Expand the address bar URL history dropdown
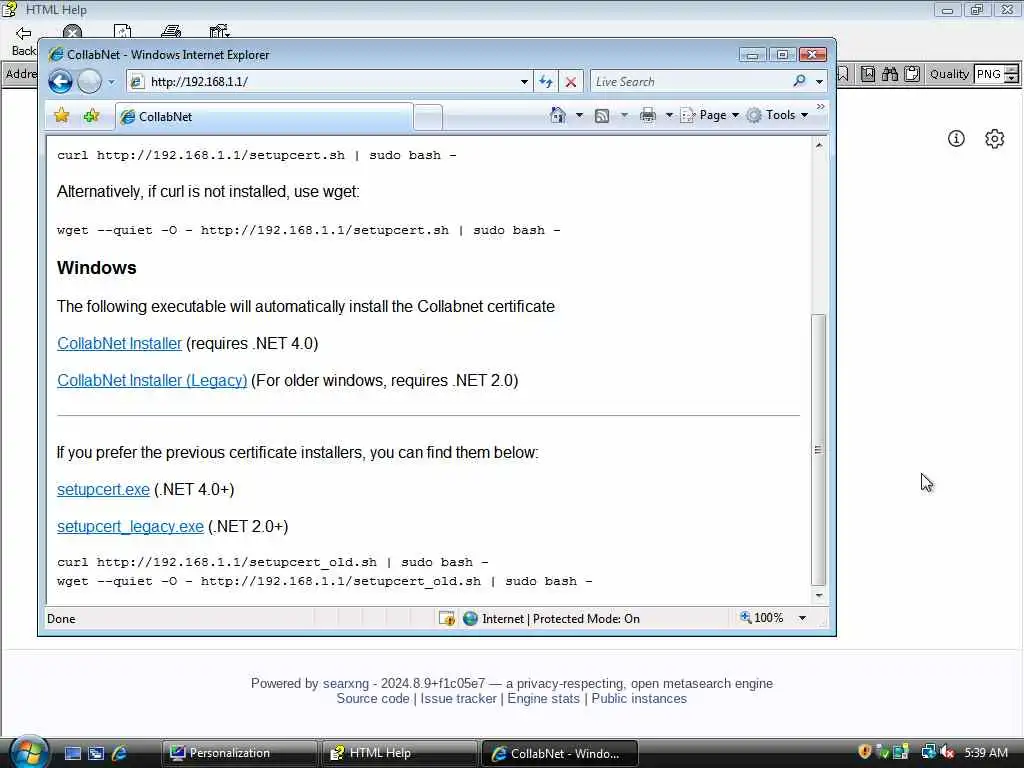 coord(524,82)
